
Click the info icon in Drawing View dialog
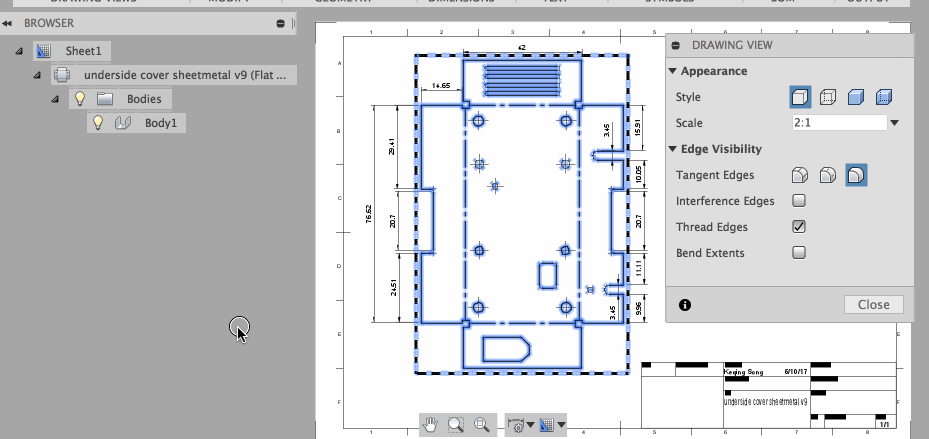(685, 305)
